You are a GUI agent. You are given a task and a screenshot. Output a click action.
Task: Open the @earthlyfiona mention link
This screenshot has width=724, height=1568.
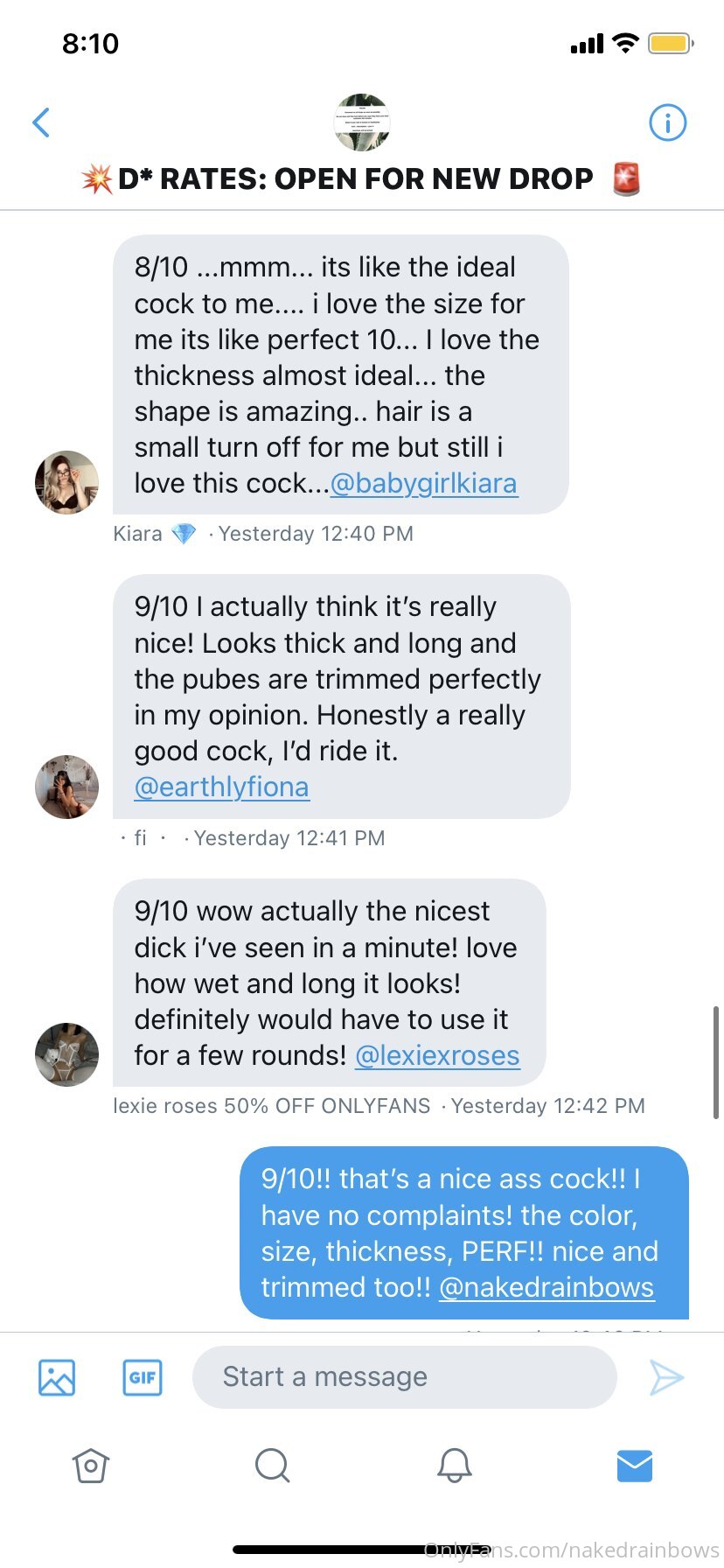tap(221, 787)
